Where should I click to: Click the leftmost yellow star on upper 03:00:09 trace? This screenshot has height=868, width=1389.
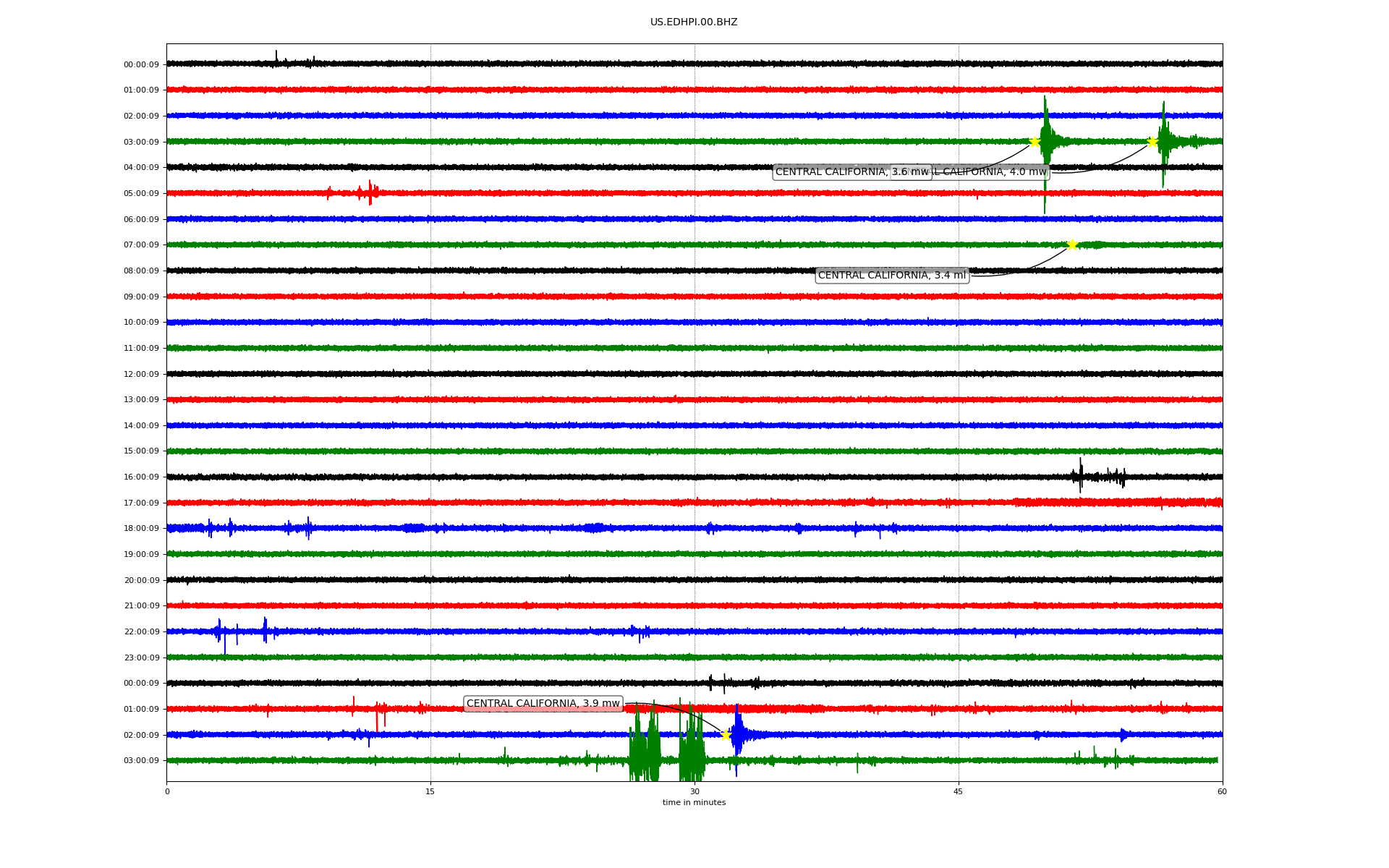[x=1035, y=142]
